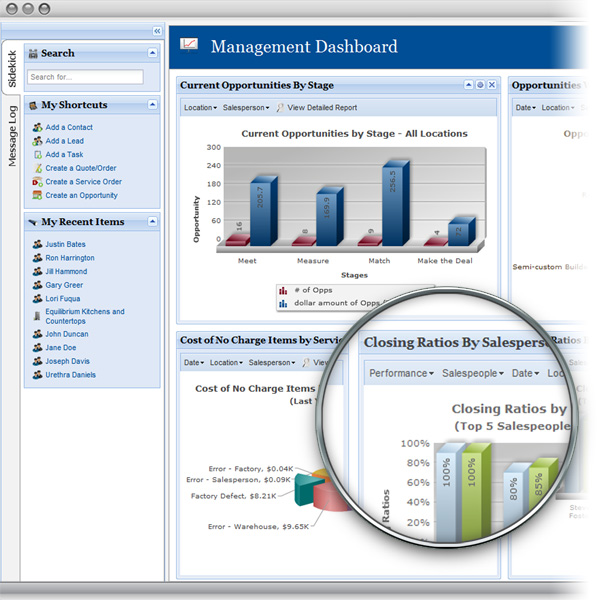Click the contact icon beside Lori Fuqua

[37, 299]
